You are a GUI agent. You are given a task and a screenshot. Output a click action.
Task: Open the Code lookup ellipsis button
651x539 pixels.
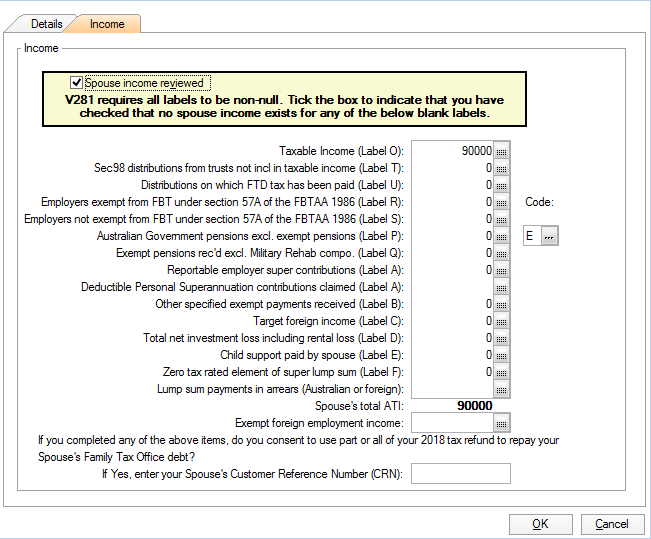coord(550,236)
